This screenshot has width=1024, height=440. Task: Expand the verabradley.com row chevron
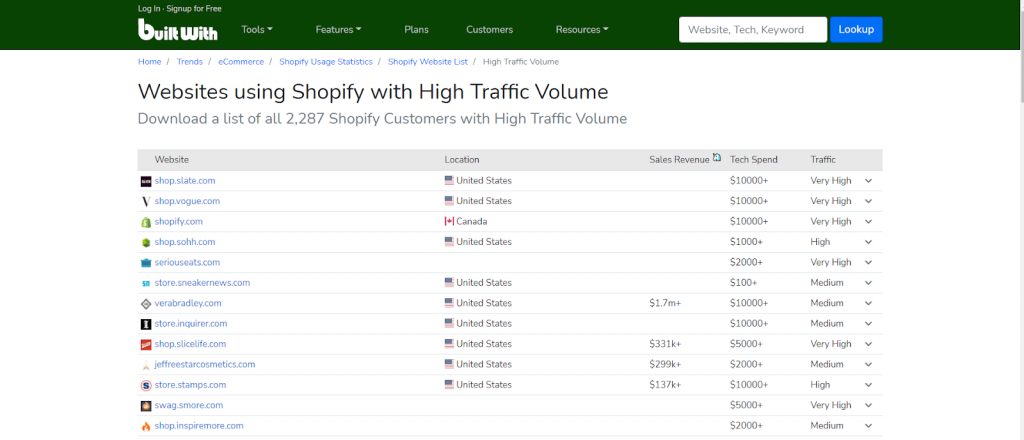[869, 303]
